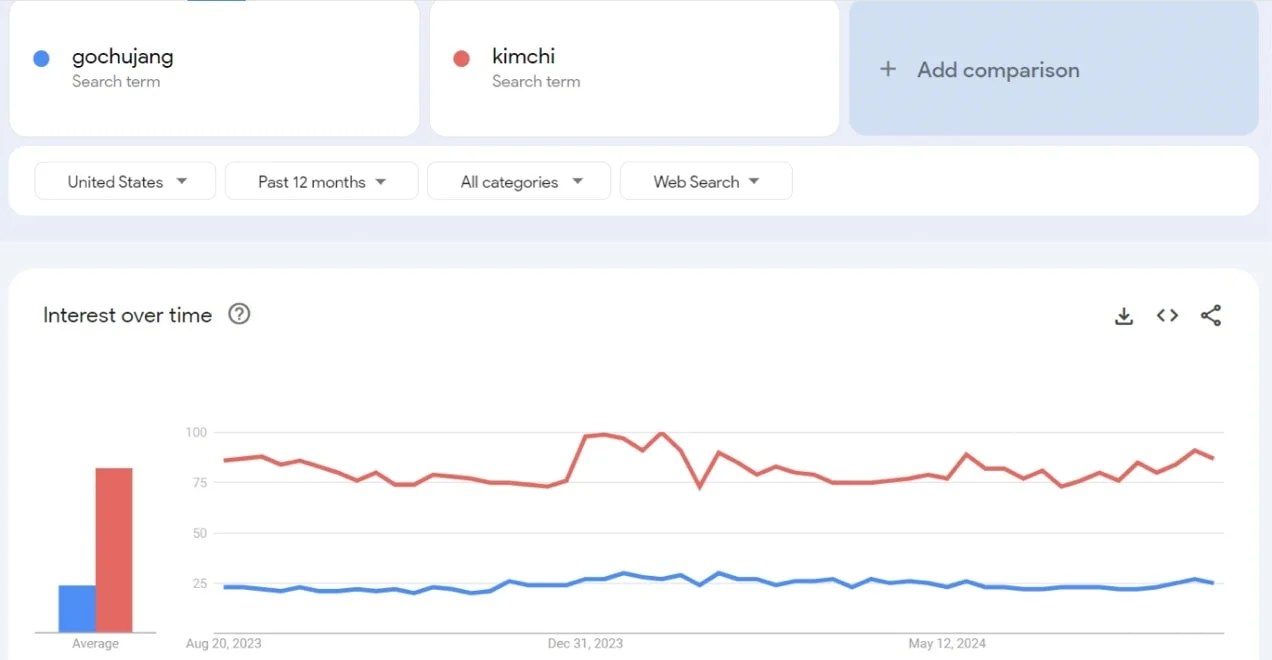Viewport: 1272px width, 660px height.
Task: Open the All categories dropdown
Action: [519, 181]
